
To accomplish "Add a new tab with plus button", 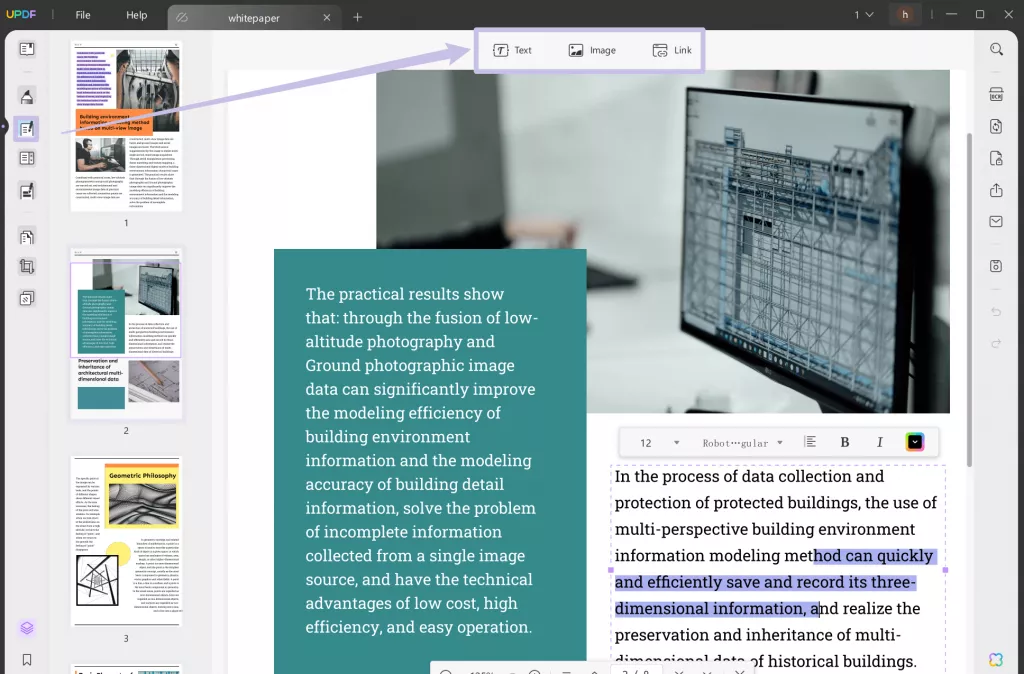I will (357, 18).
